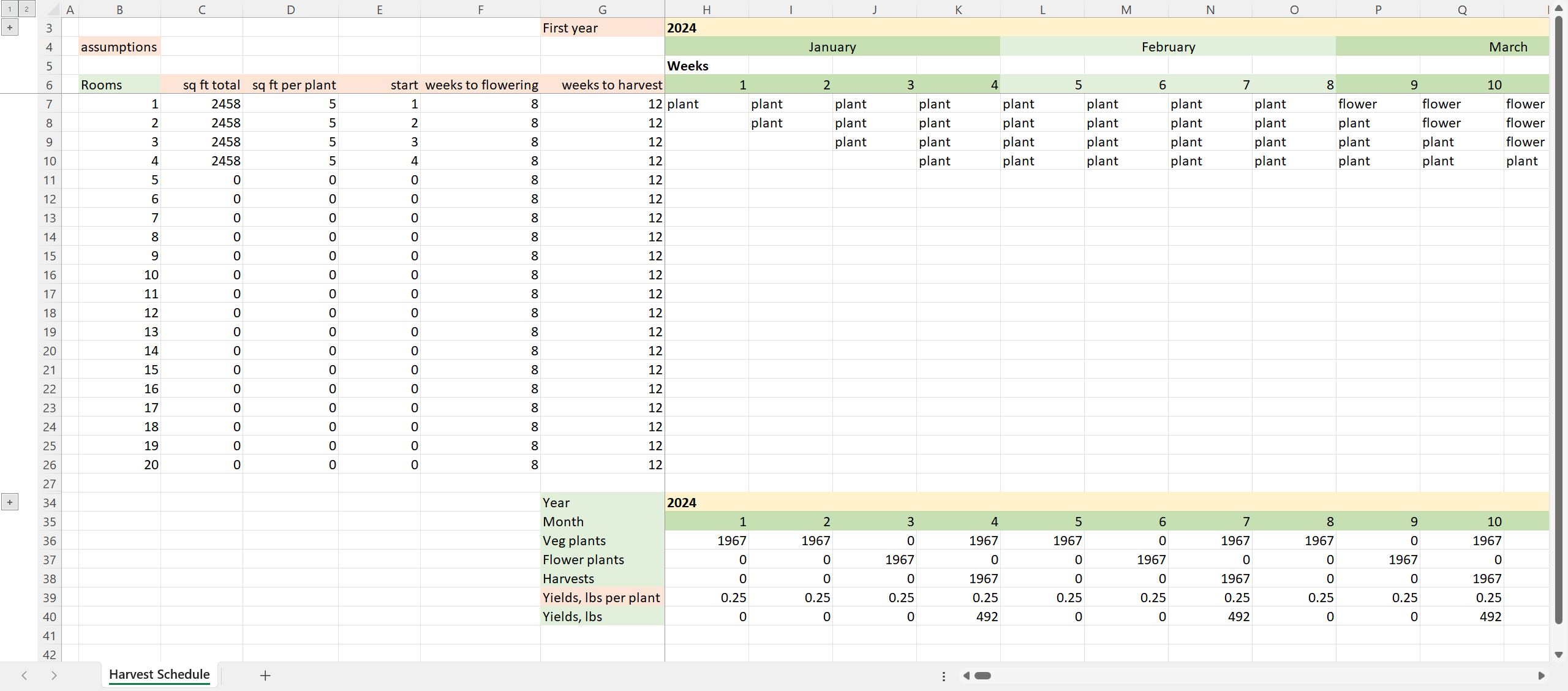1568x691 pixels.
Task: Click vertical scrollbar down arrow
Action: tap(1559, 654)
